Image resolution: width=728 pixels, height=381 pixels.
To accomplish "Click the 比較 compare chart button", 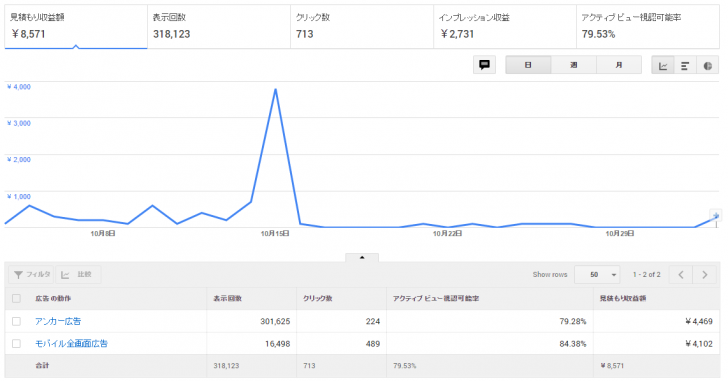I will pyautogui.click(x=78, y=274).
